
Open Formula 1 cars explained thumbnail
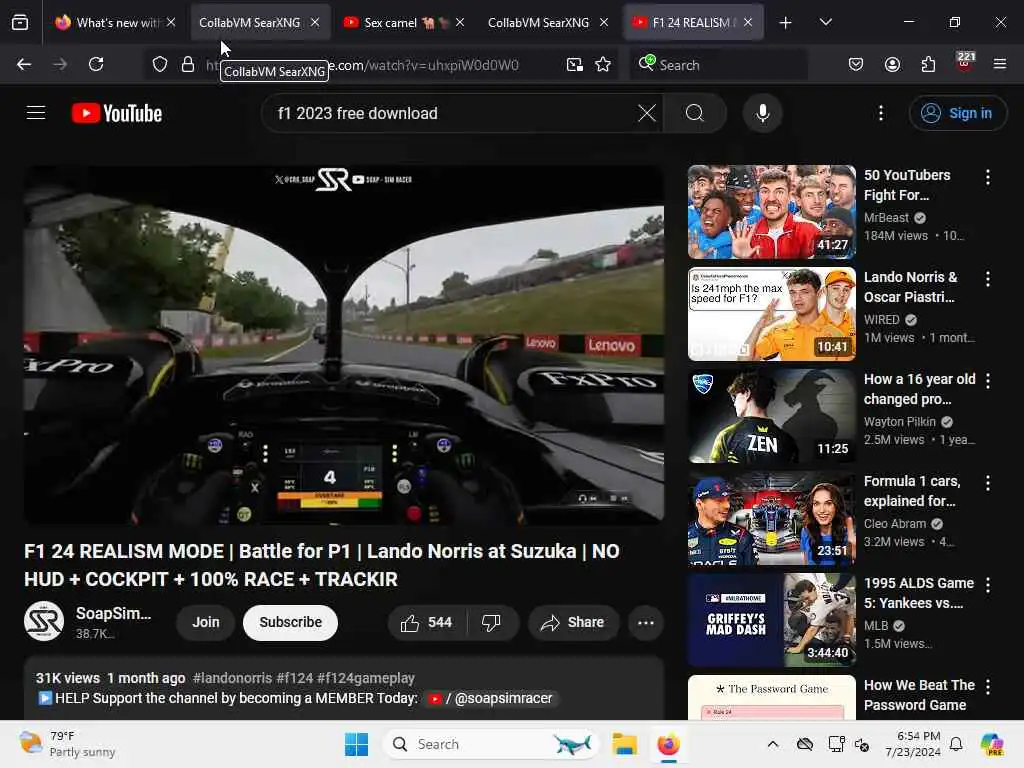coord(771,518)
